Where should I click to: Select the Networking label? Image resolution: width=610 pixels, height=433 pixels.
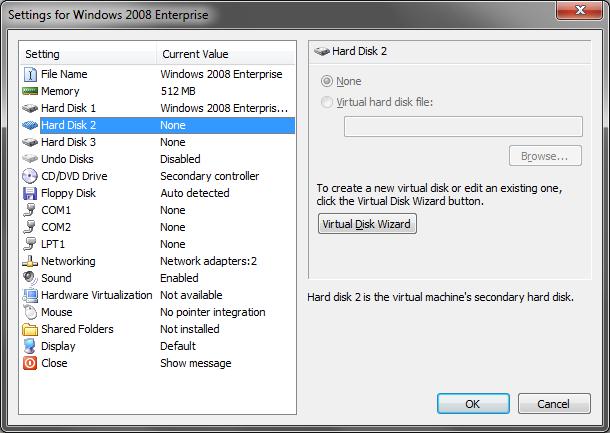(x=68, y=261)
